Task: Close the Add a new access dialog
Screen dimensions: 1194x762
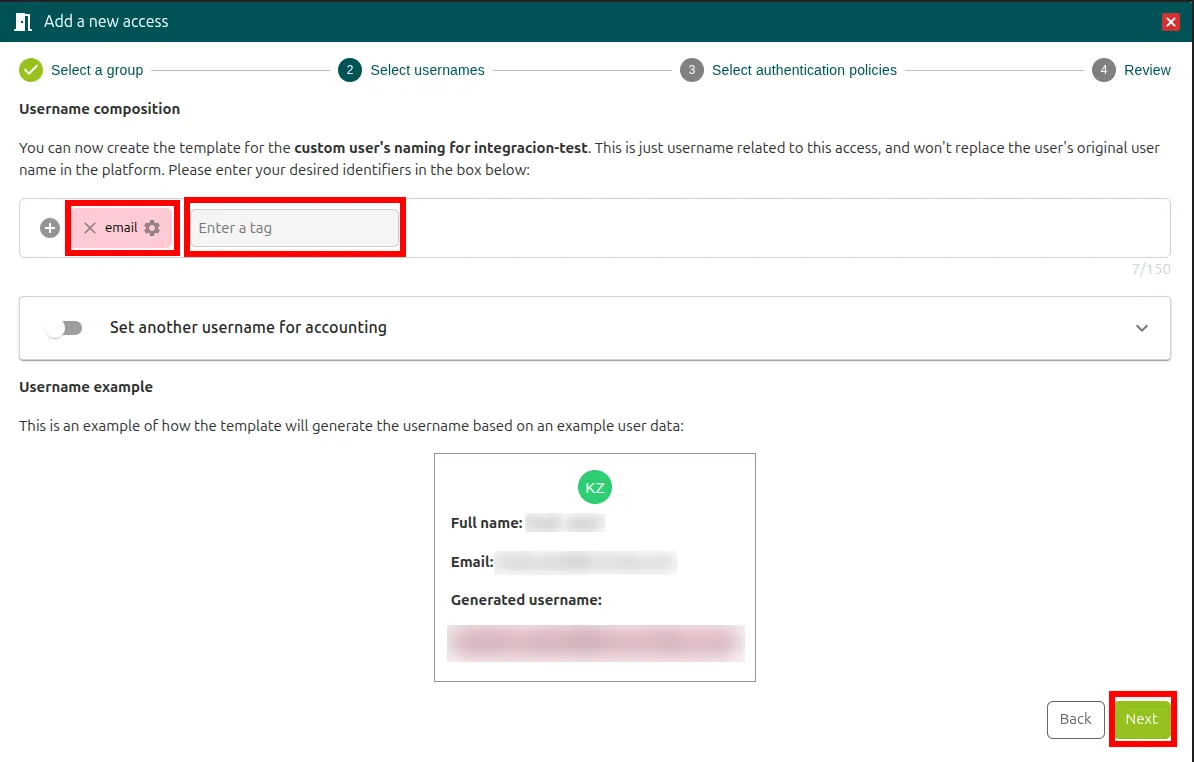Action: point(1170,22)
